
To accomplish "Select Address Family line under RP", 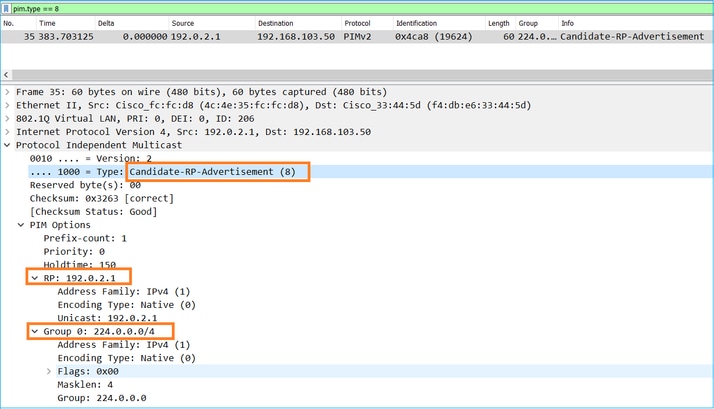I will pos(123,291).
